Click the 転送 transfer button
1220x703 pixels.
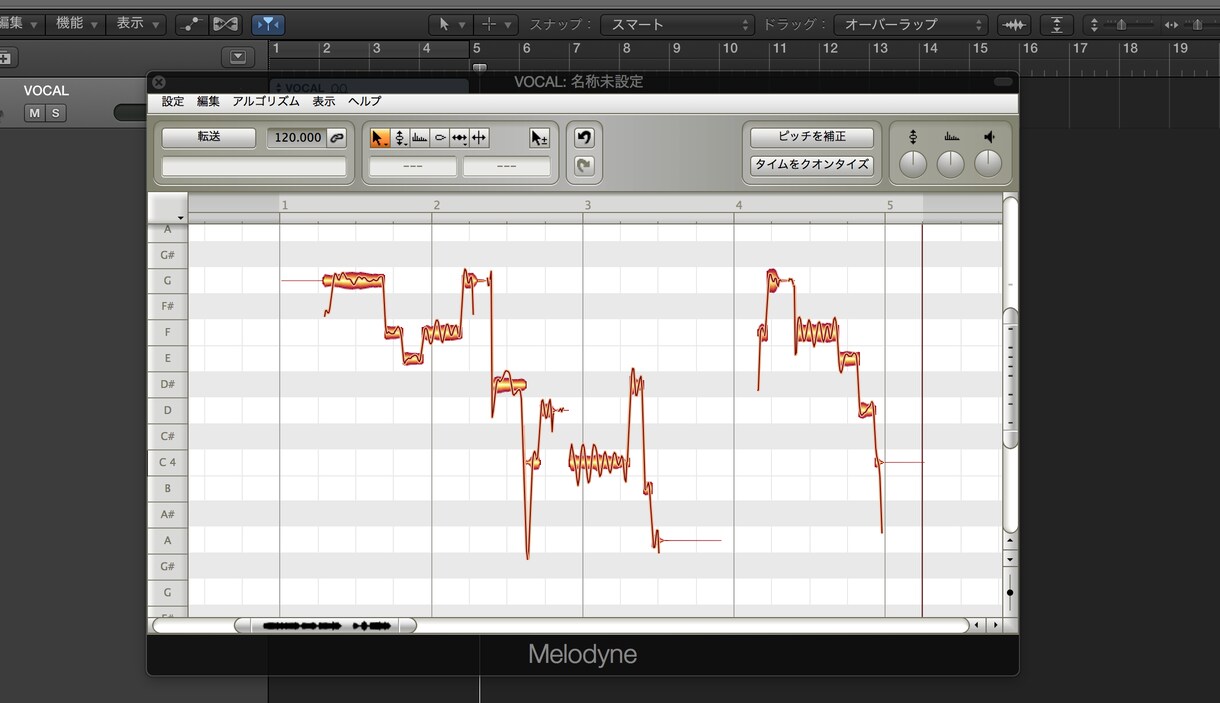pyautogui.click(x=209, y=138)
